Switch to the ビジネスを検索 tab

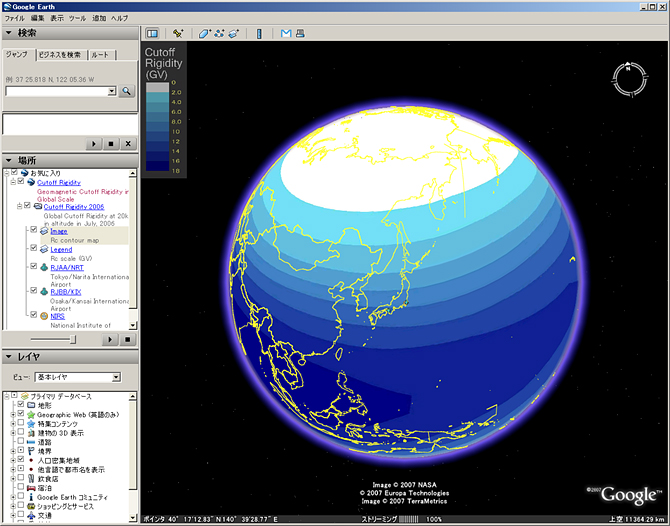click(x=60, y=55)
